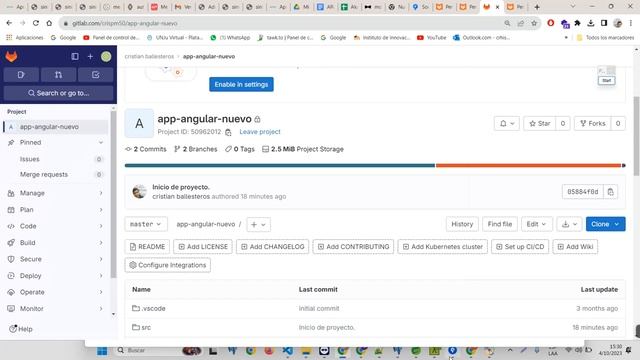640x360 pixels.
Task: Click Add CONTRIBUTING
Action: [x=353, y=247]
